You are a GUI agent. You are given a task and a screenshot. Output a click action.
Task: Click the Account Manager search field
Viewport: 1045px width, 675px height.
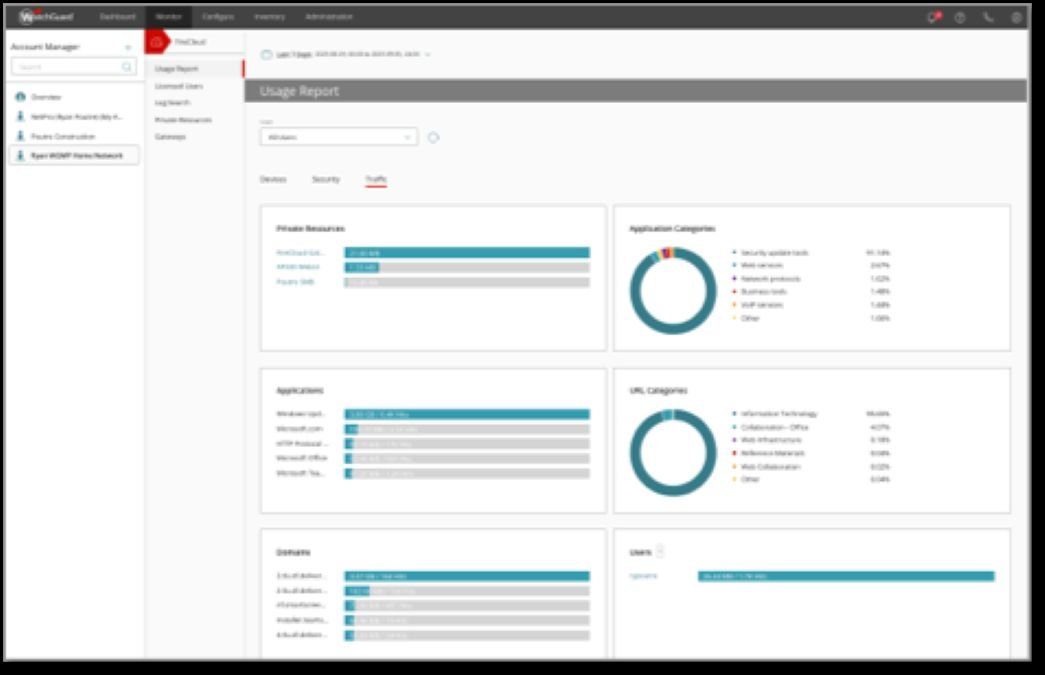click(x=65, y=67)
